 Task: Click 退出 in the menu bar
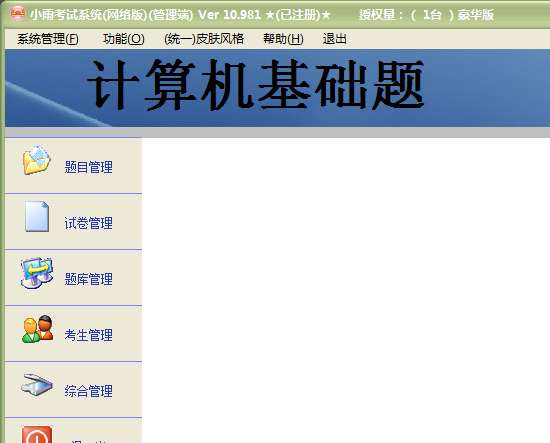[335, 39]
